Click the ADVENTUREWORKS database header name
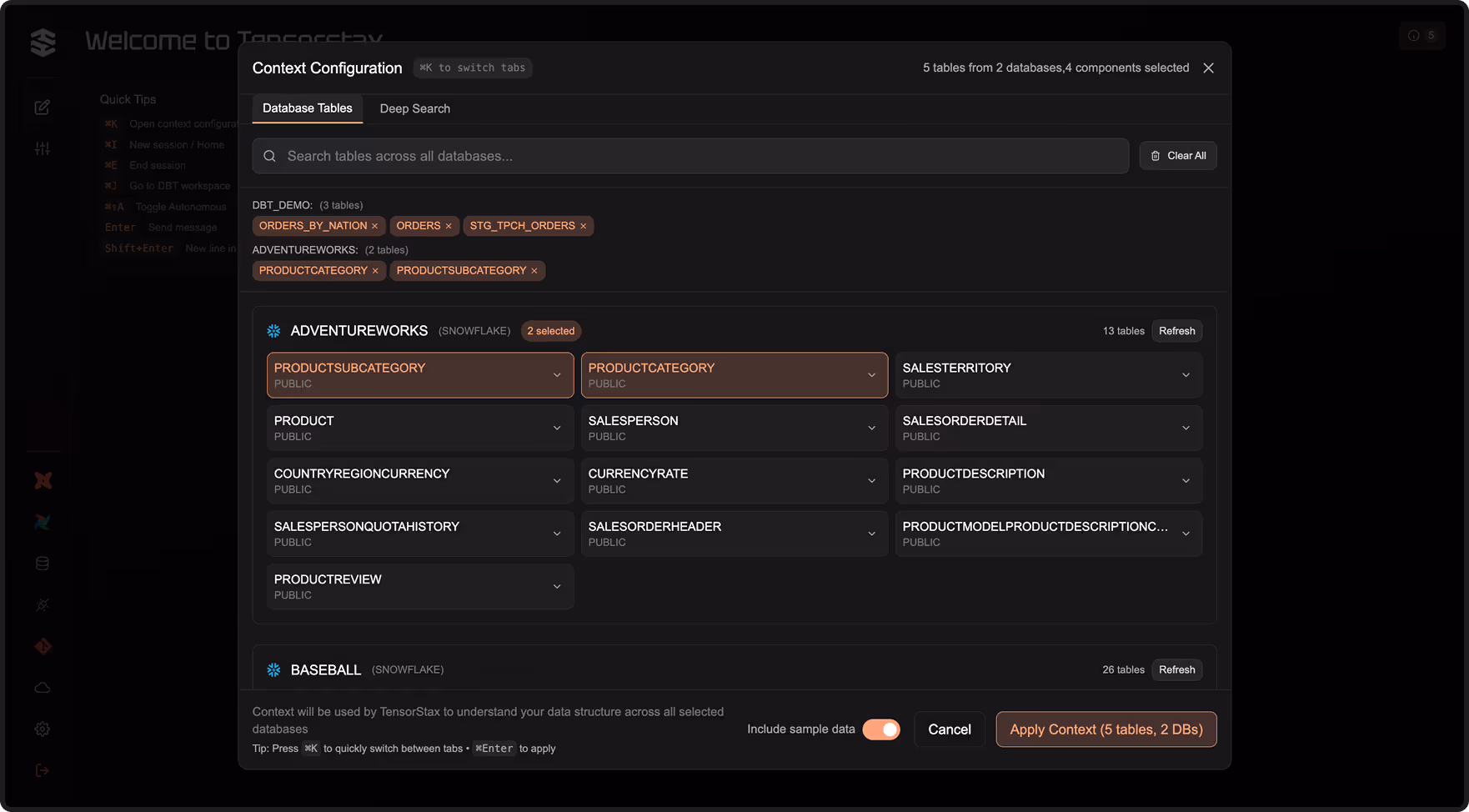 [359, 331]
